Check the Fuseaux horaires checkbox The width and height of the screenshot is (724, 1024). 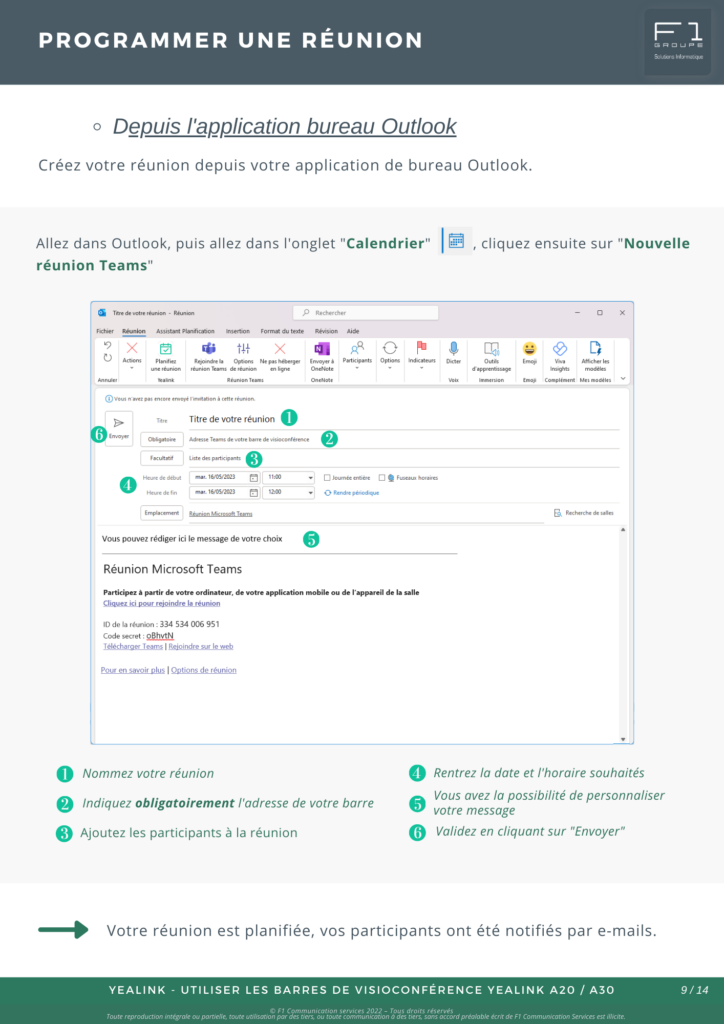point(383,477)
